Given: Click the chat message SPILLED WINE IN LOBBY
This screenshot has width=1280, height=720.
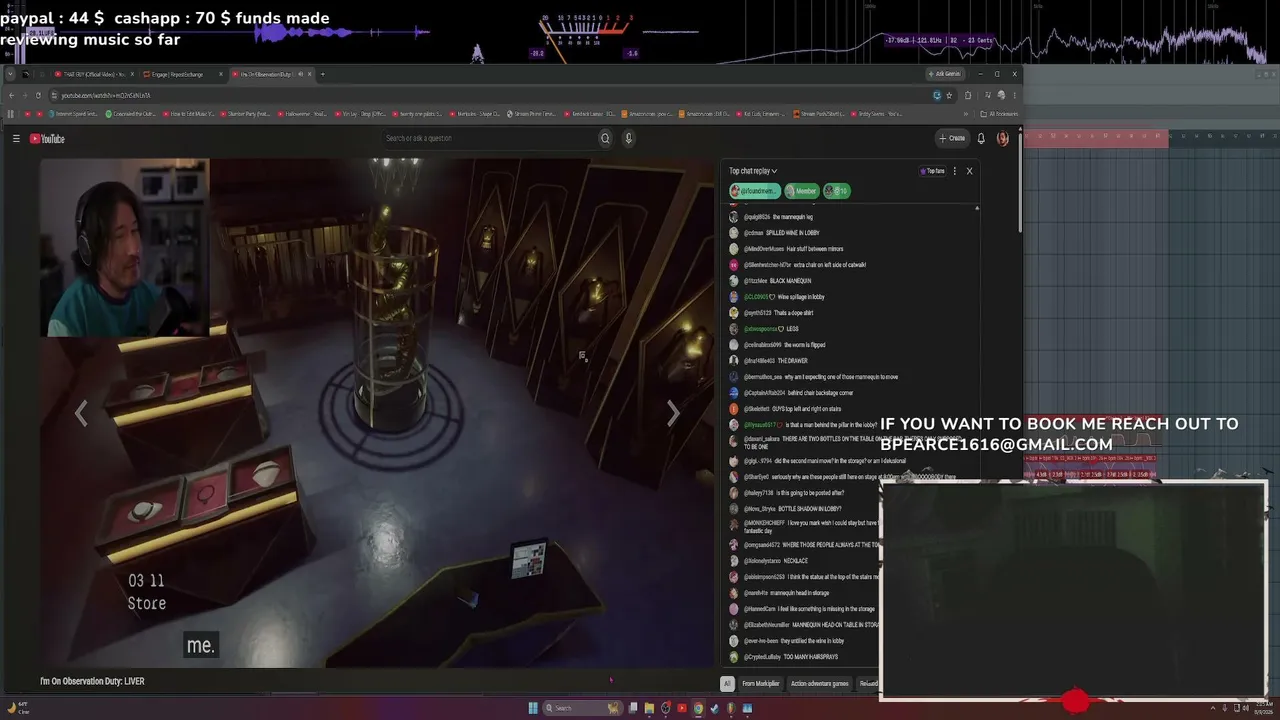Looking at the screenshot, I should 794,233.
